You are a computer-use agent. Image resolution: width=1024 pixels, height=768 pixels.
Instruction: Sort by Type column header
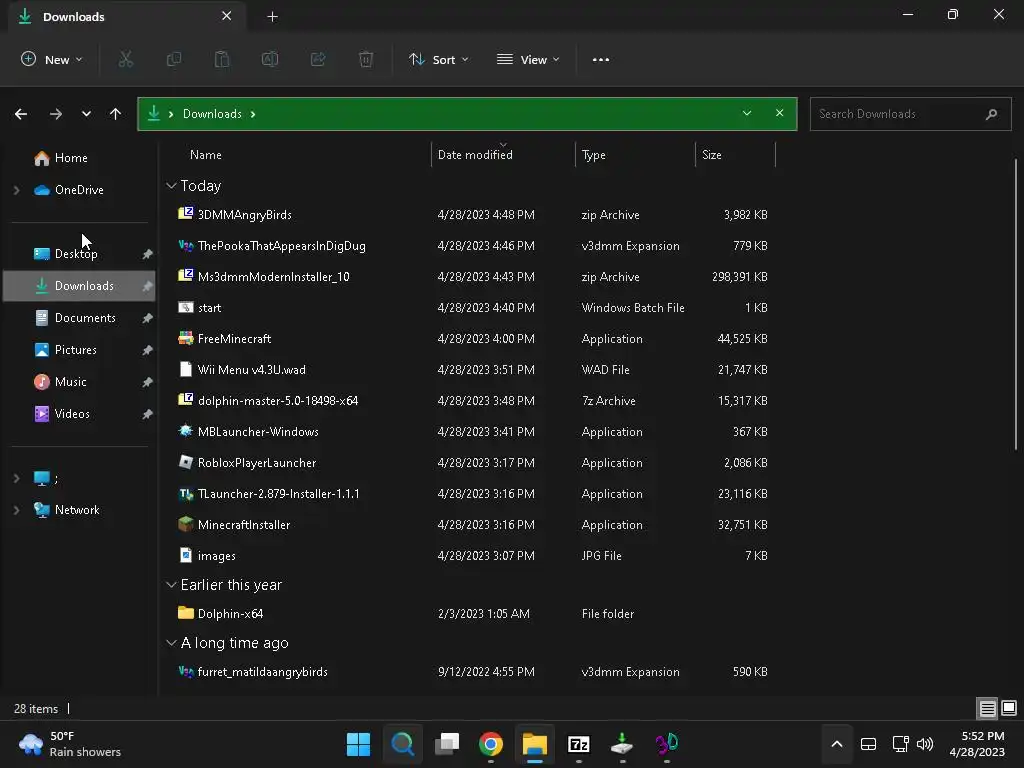coord(594,155)
